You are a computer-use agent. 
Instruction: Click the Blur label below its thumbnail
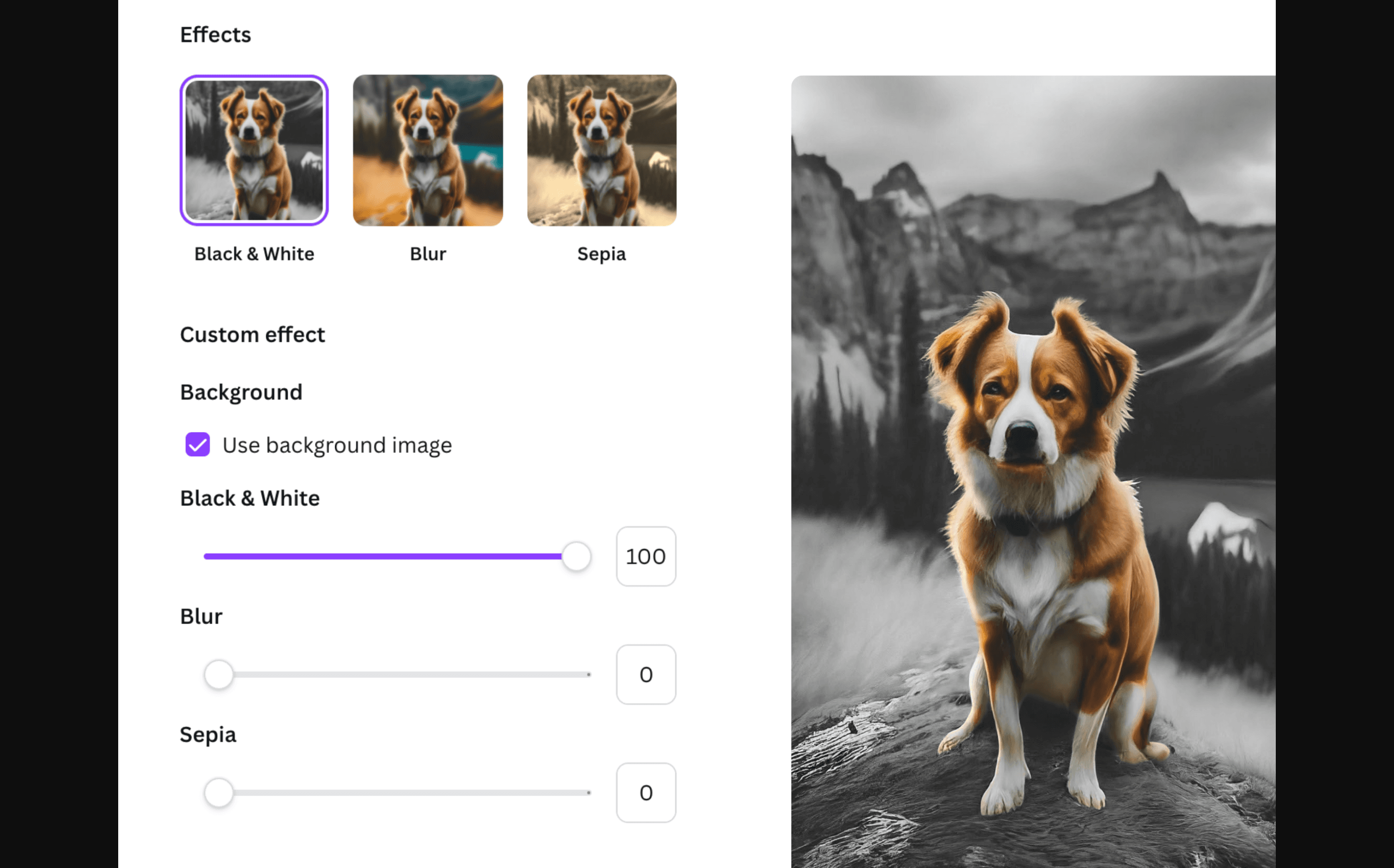pos(428,254)
